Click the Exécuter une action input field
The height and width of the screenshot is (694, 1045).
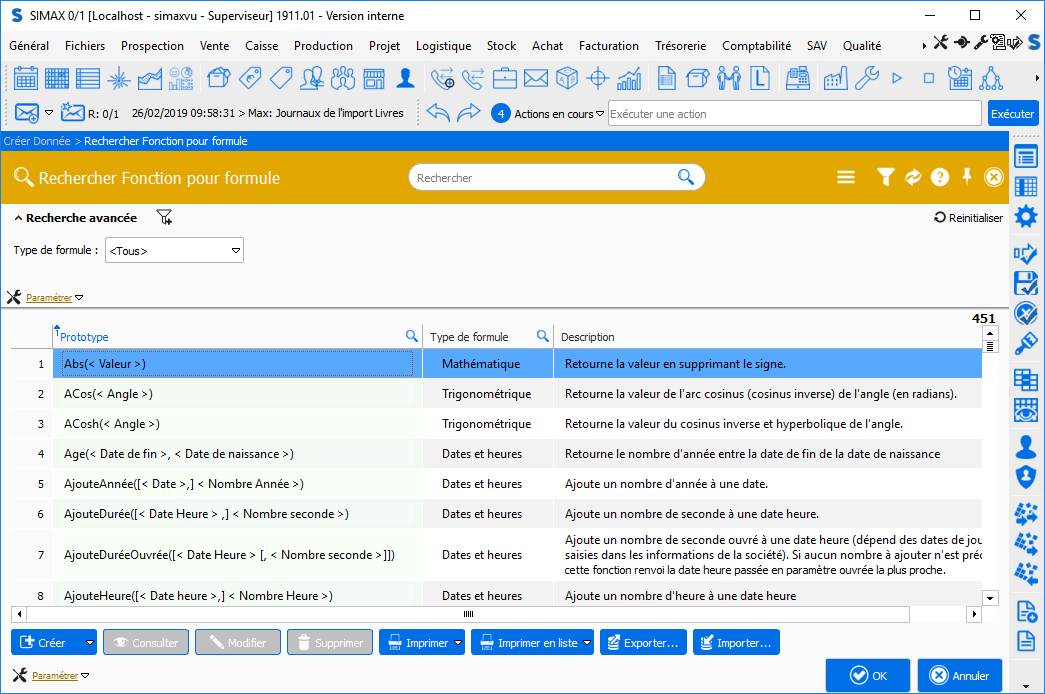pos(793,114)
